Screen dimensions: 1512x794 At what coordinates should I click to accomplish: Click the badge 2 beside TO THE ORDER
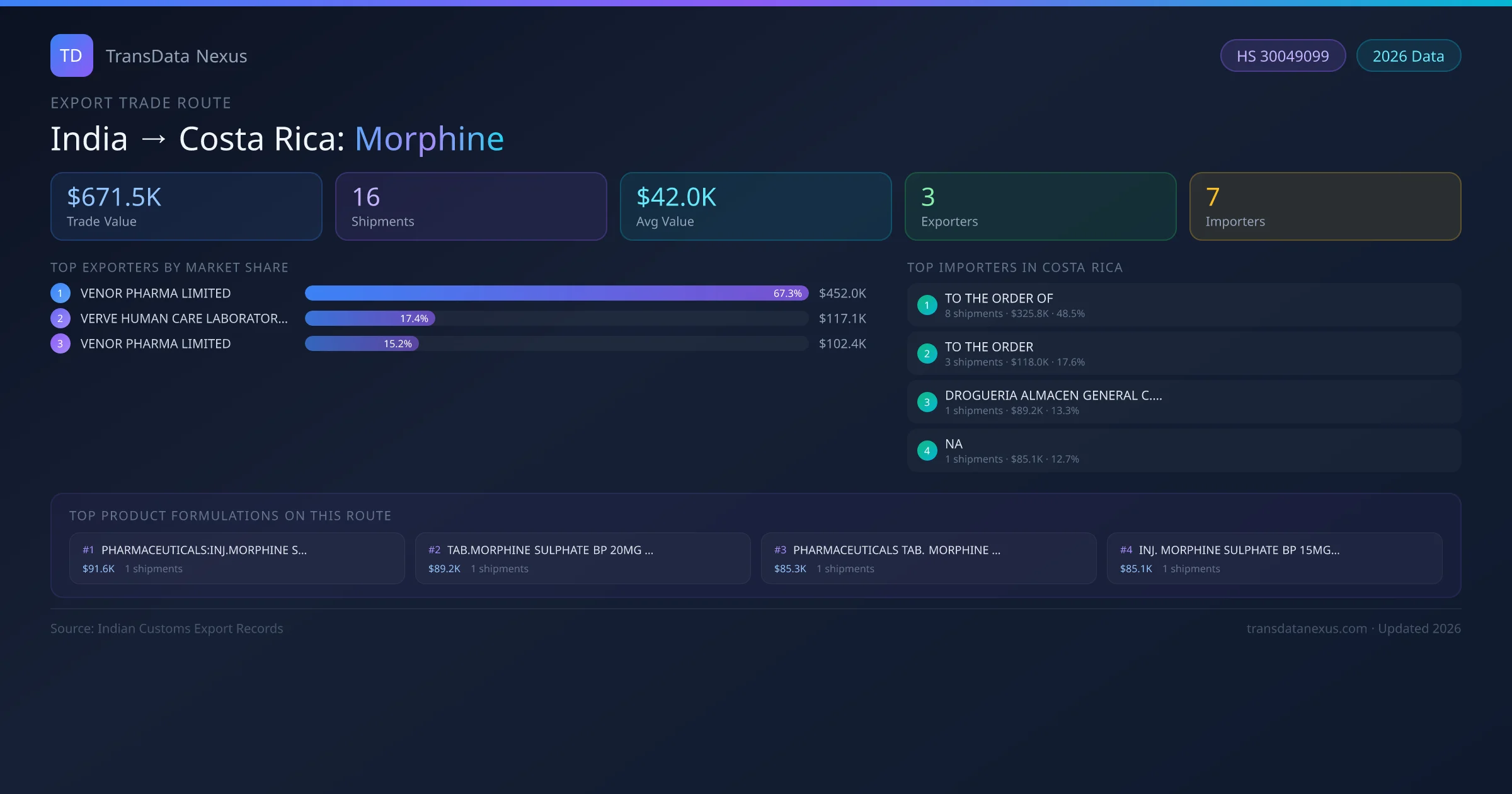[x=927, y=354]
